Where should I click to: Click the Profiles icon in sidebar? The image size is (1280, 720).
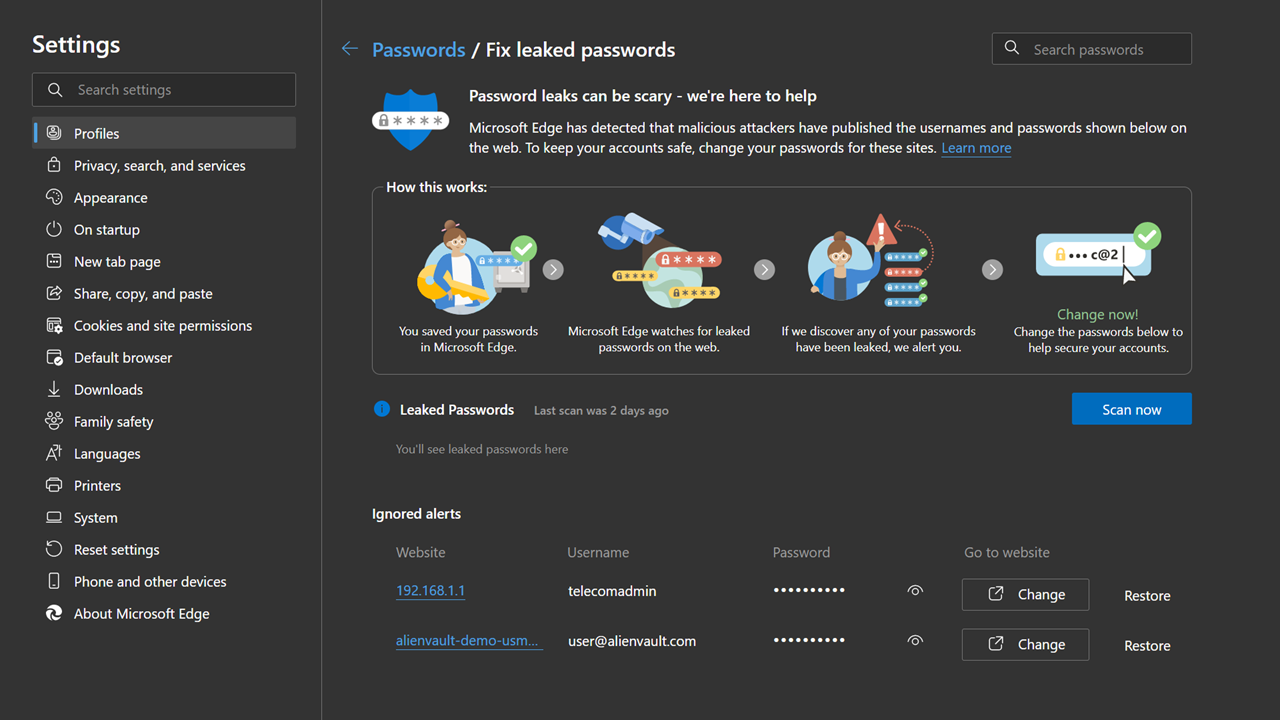[54, 133]
